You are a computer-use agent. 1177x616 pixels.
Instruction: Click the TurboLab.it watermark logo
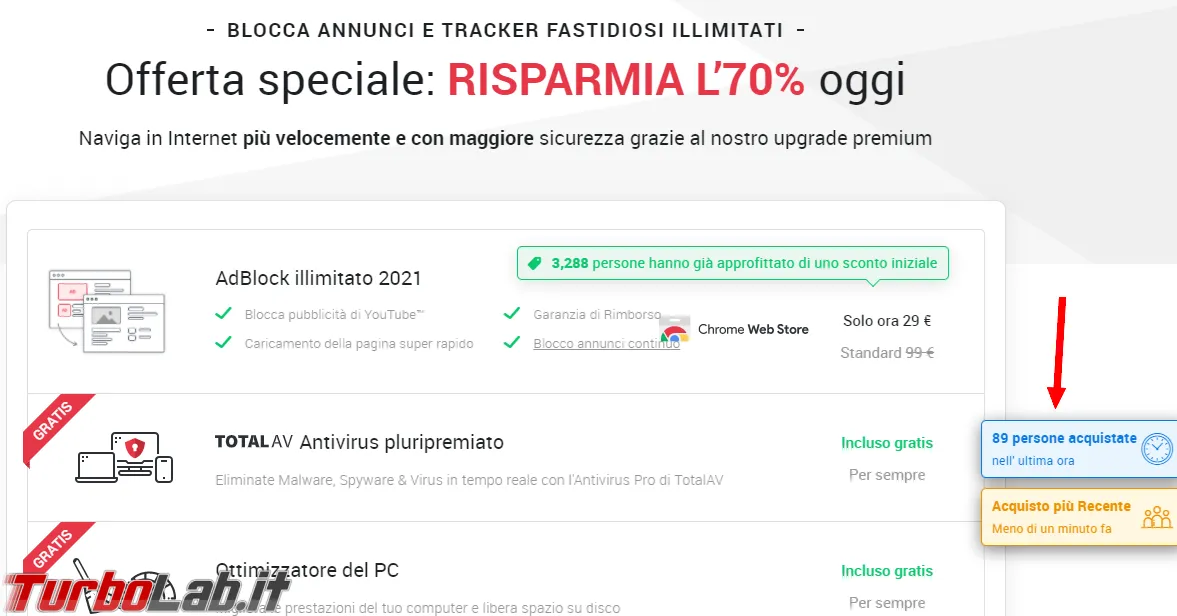tap(146, 591)
